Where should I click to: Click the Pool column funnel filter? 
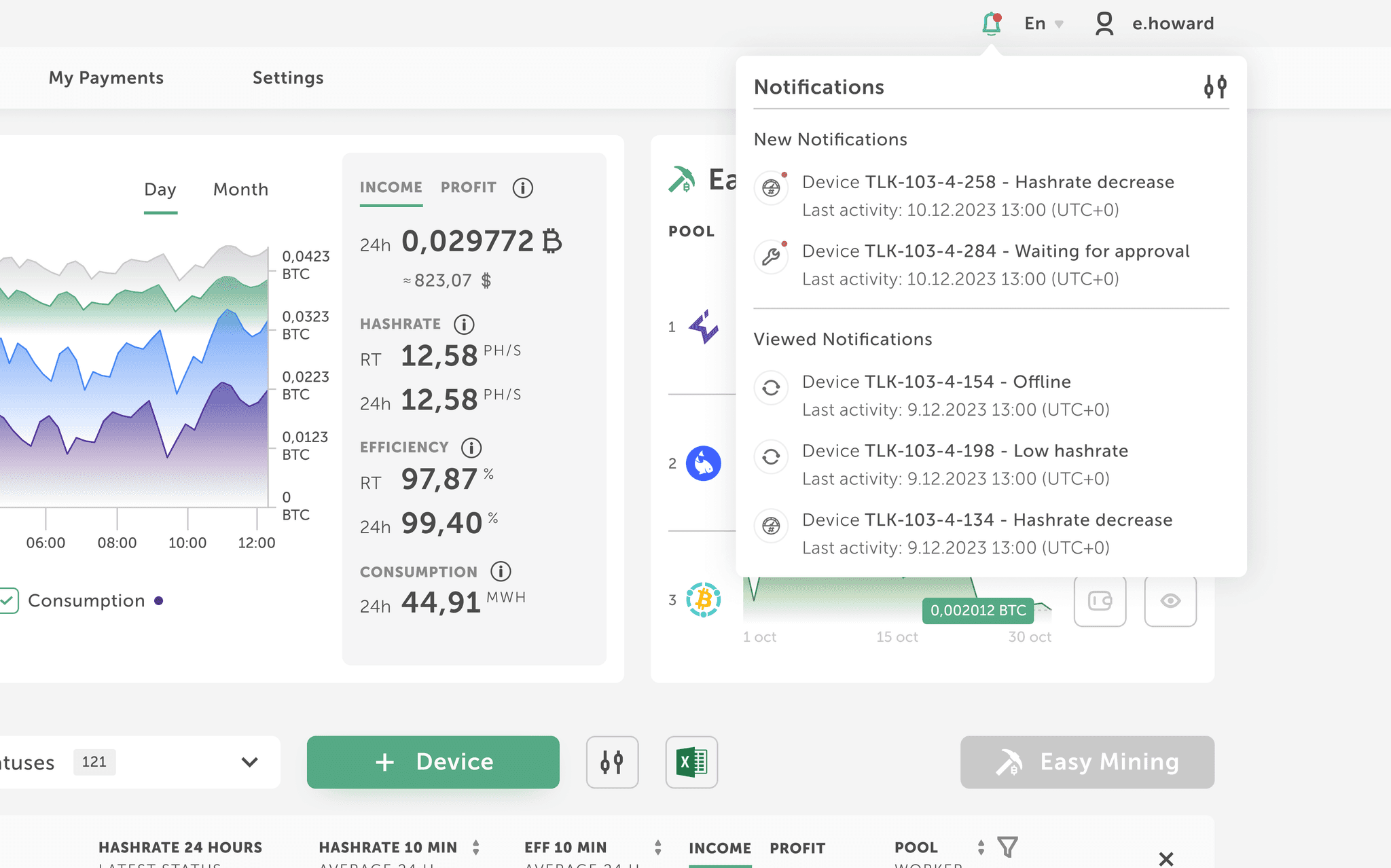pyautogui.click(x=1007, y=847)
